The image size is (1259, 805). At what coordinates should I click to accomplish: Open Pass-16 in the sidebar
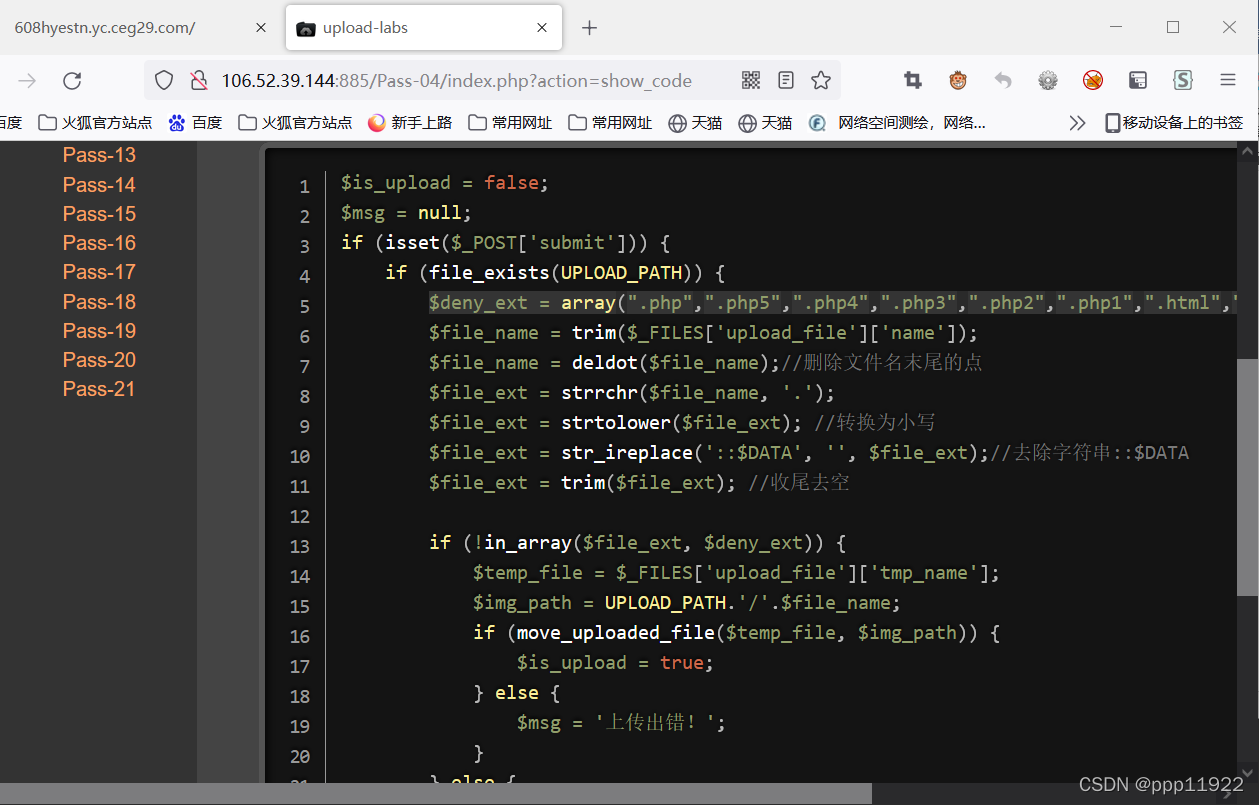coord(99,243)
